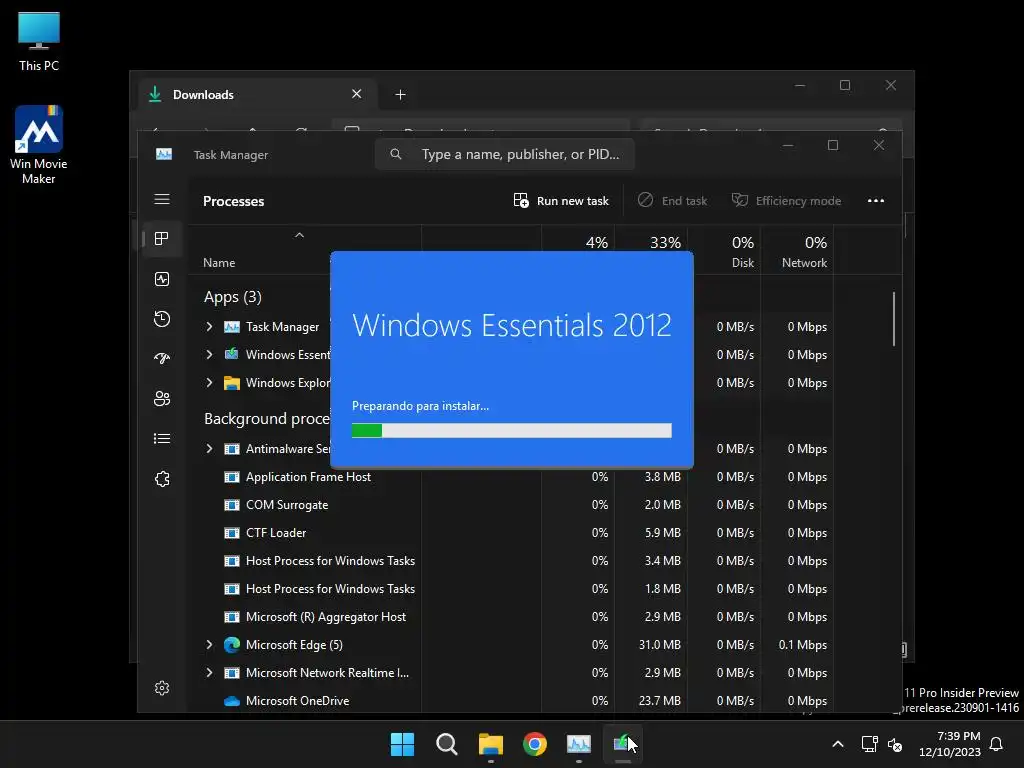The height and width of the screenshot is (768, 1024).
Task: Expand the Microsoft Edge (5) row
Action: coord(209,645)
